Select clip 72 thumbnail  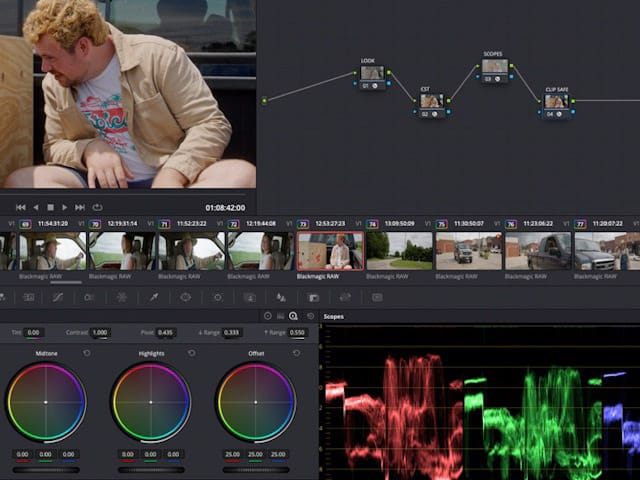coord(261,251)
